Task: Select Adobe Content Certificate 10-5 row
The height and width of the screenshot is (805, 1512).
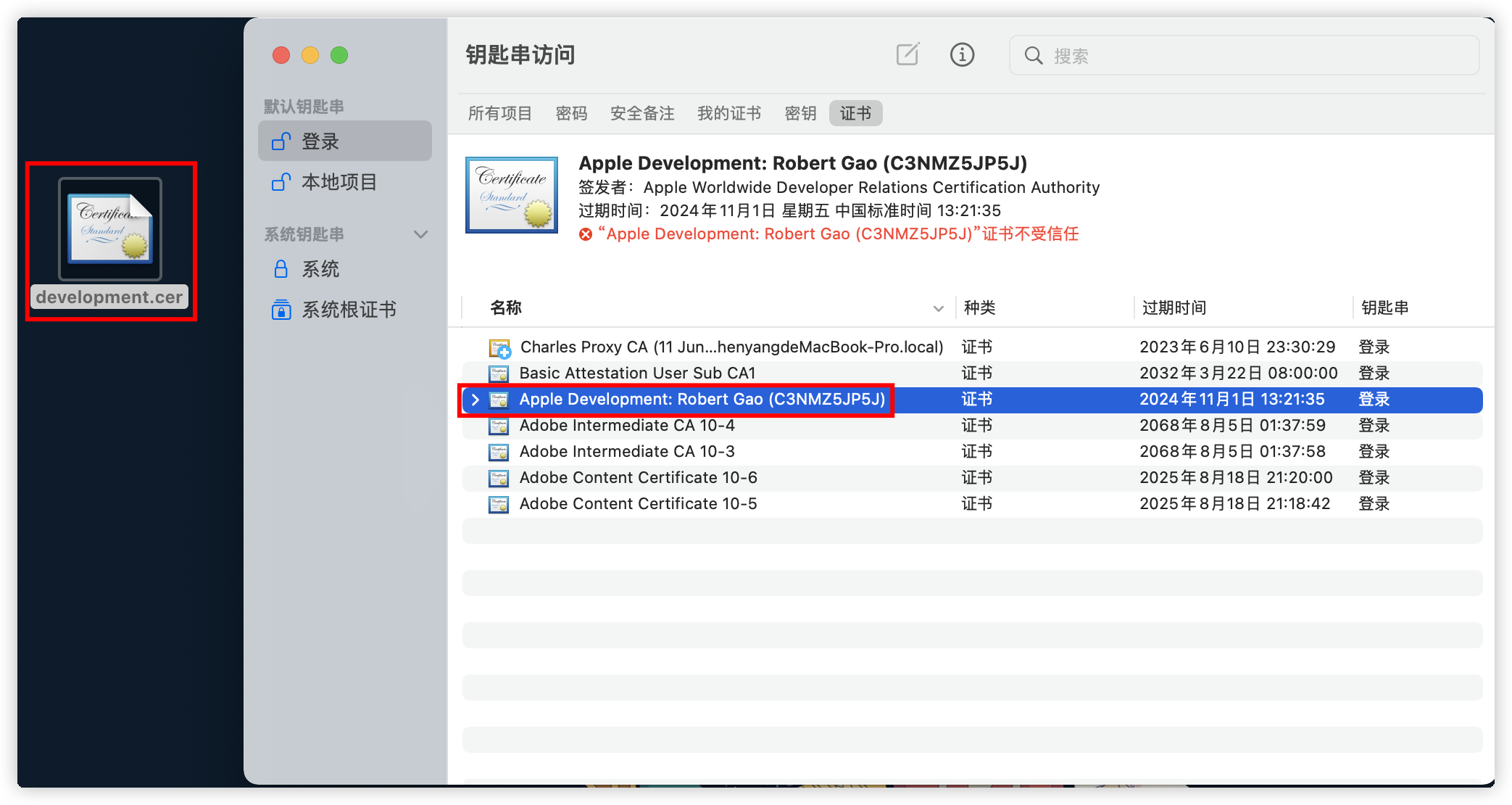Action: click(x=972, y=504)
